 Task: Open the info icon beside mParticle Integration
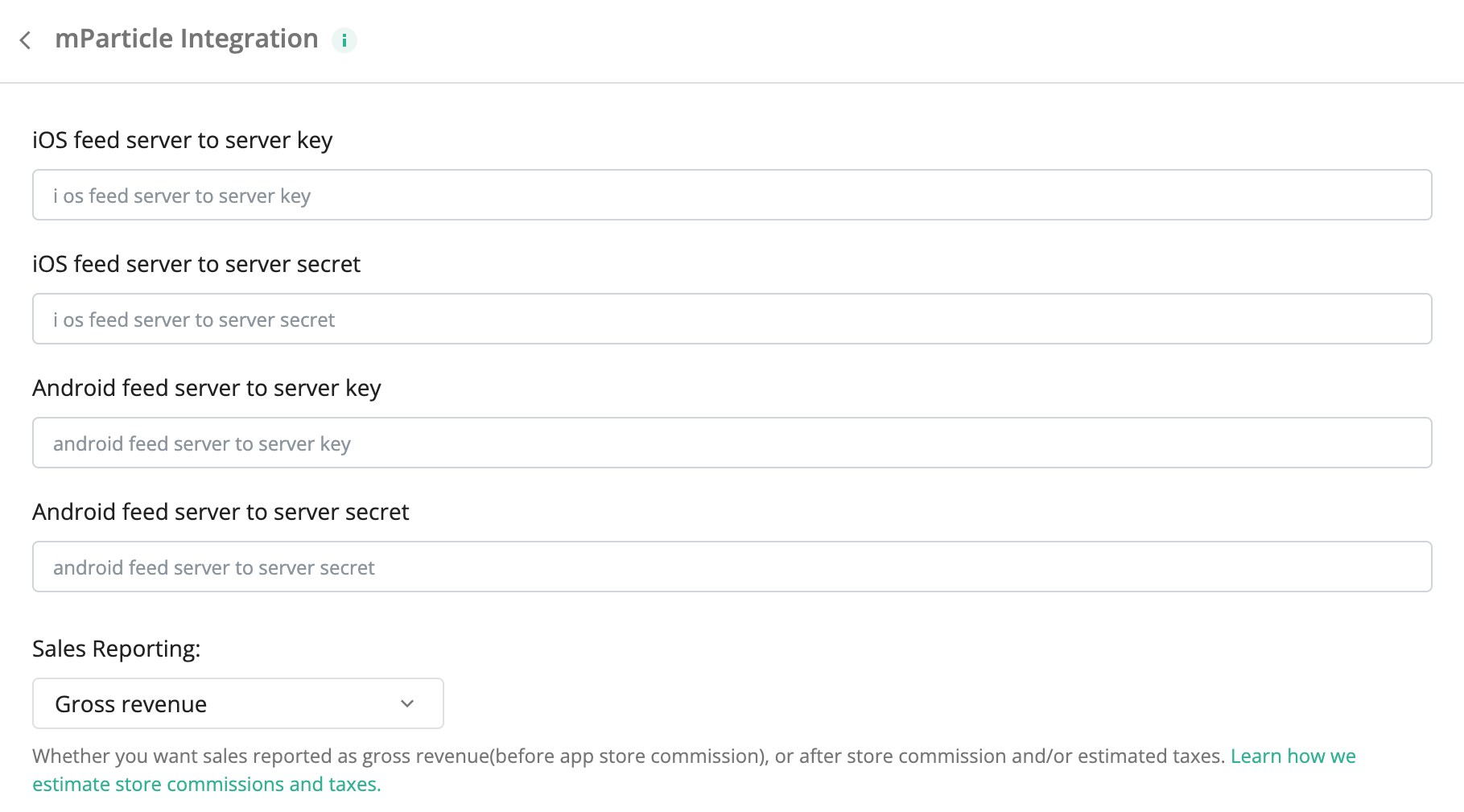[344, 40]
